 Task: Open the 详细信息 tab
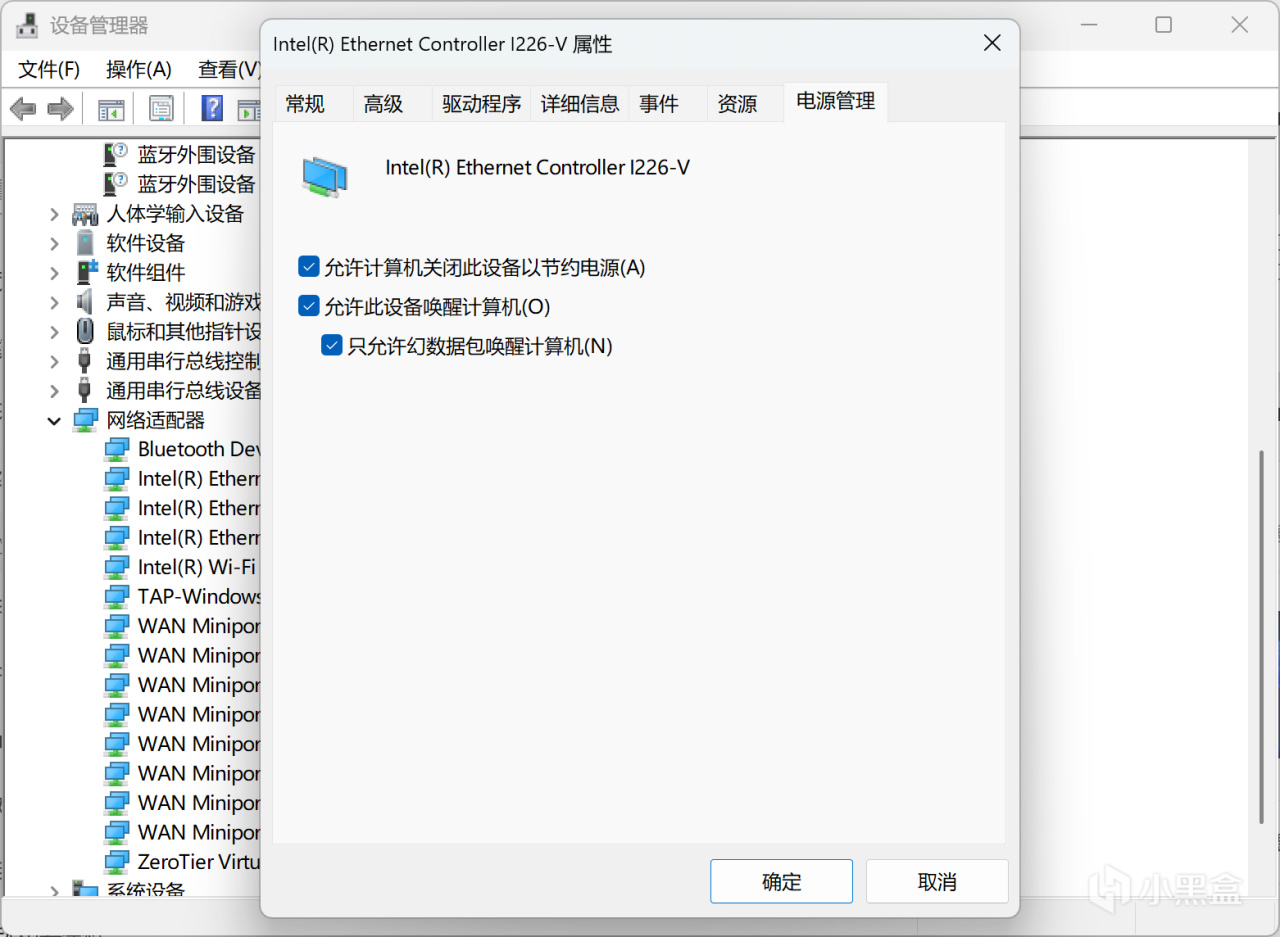click(x=580, y=104)
